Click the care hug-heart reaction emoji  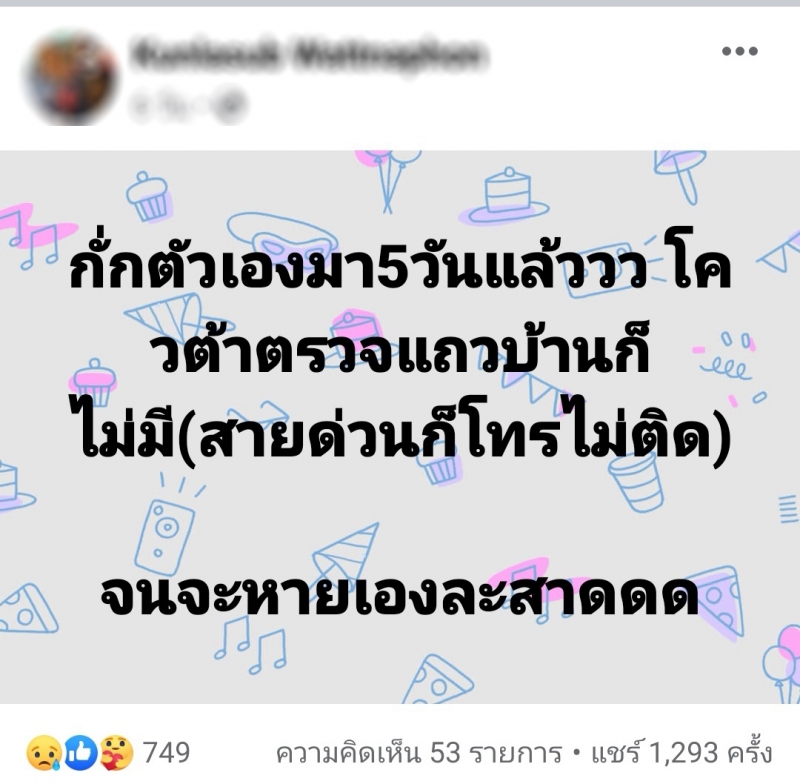(115, 752)
